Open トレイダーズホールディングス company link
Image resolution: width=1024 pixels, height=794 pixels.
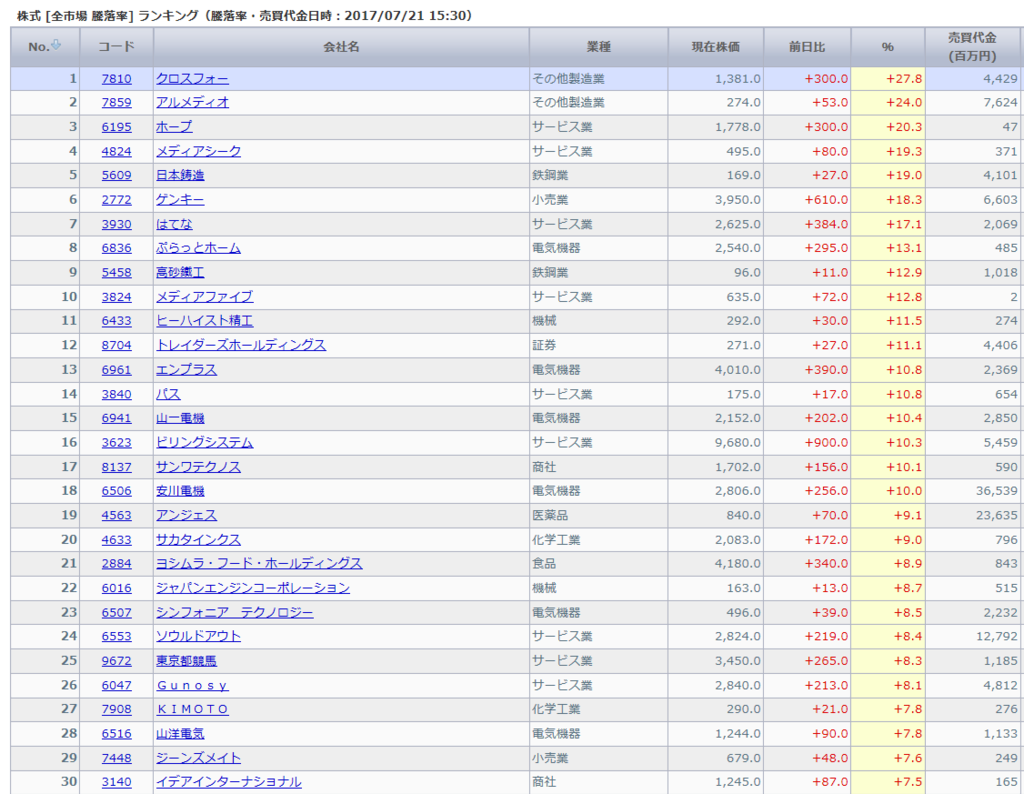tap(240, 345)
